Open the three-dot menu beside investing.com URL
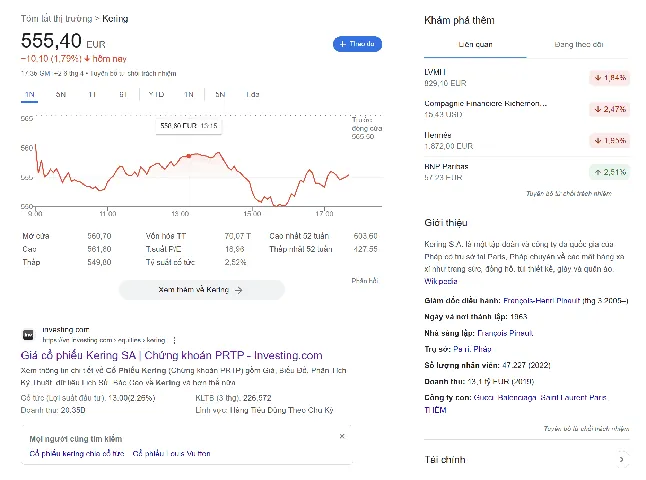Image resolution: width=646 pixels, height=480 pixels. click(x=175, y=340)
